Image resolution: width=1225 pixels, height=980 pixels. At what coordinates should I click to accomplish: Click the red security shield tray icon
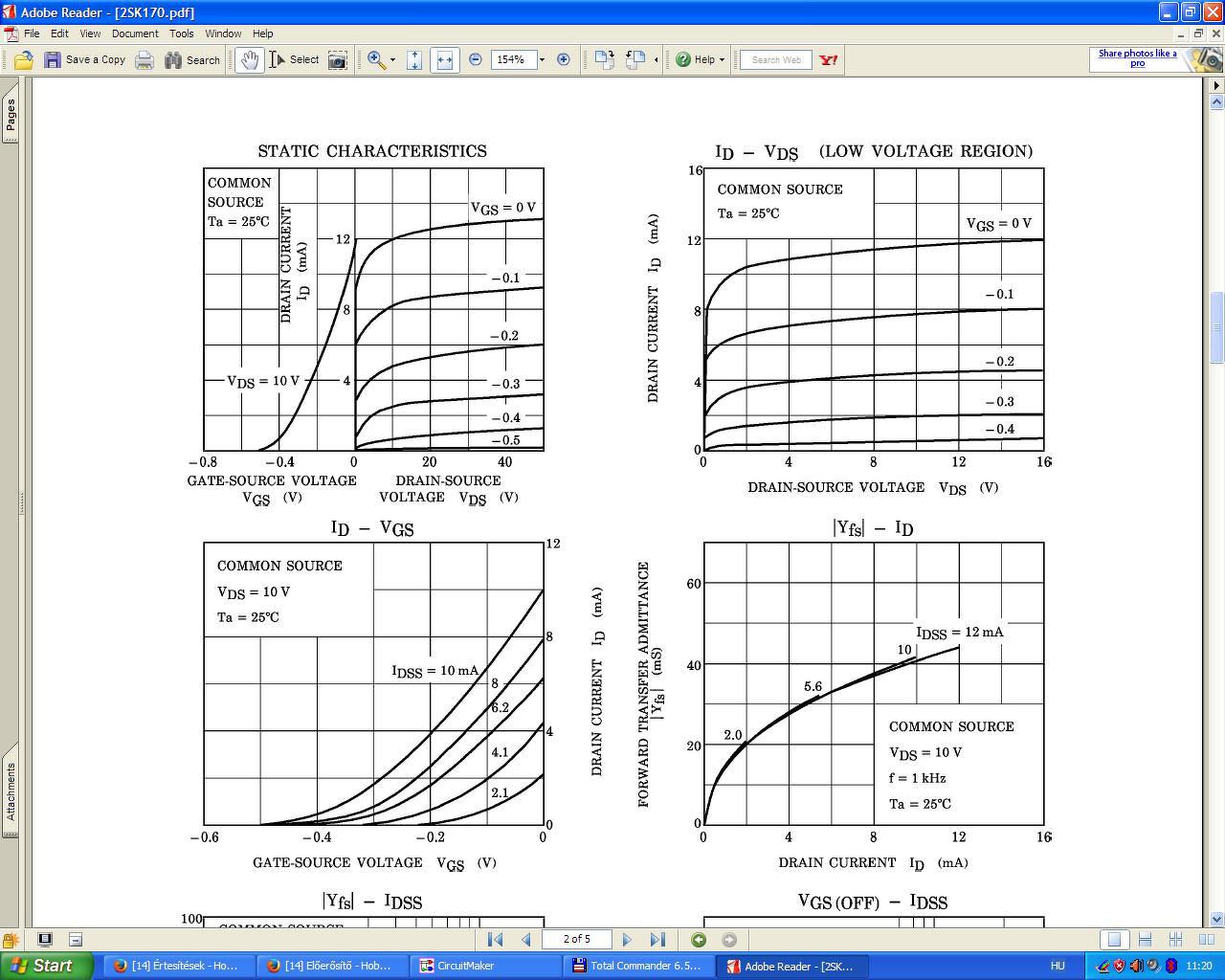point(1119,966)
